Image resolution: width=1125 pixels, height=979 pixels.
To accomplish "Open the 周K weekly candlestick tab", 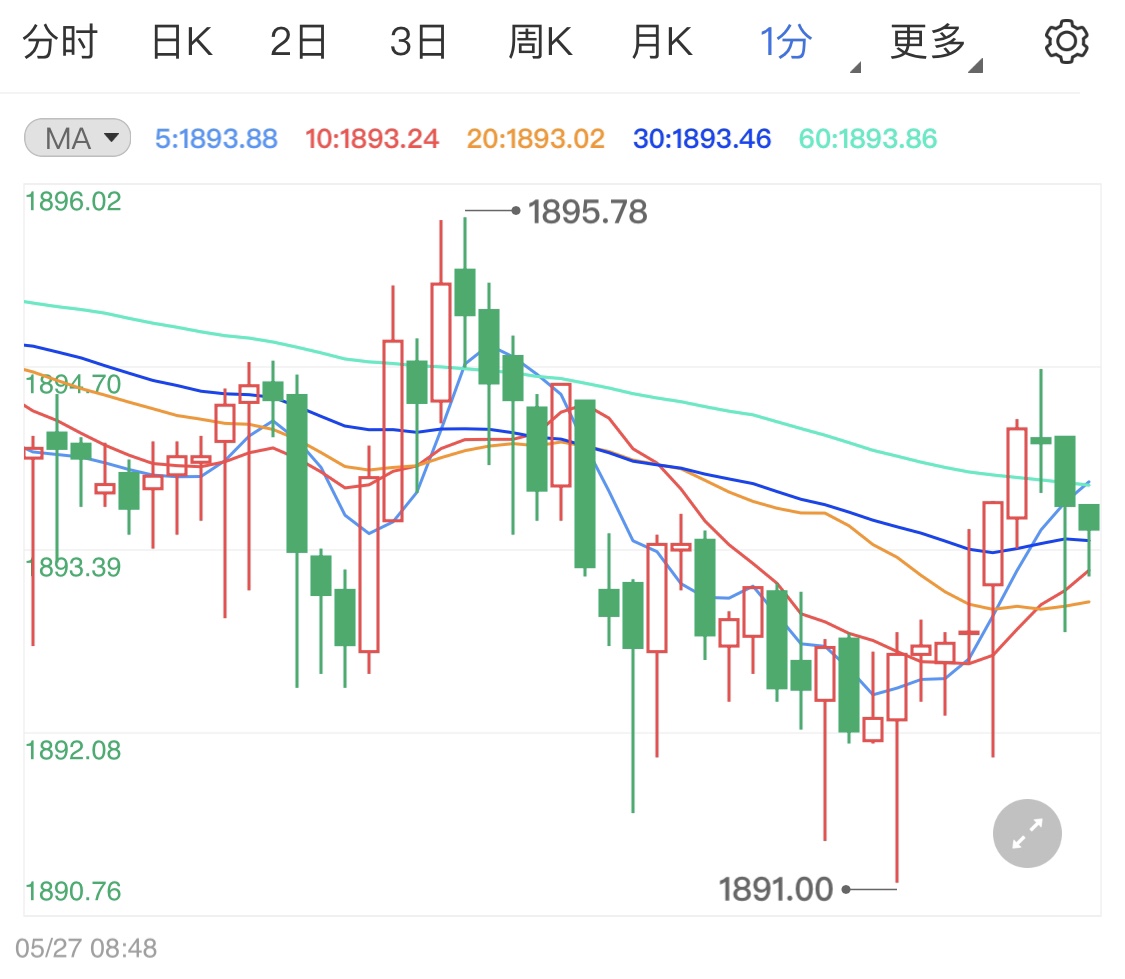I will pos(540,42).
